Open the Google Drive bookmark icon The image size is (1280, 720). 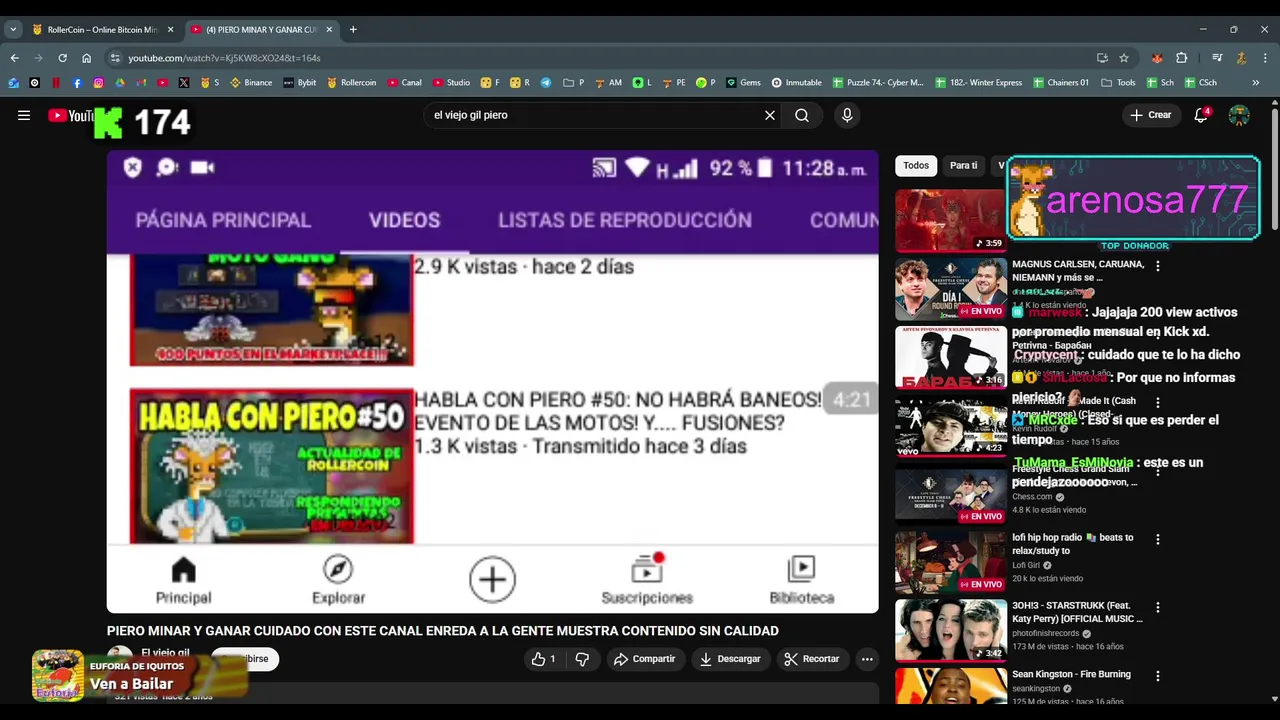coord(120,82)
